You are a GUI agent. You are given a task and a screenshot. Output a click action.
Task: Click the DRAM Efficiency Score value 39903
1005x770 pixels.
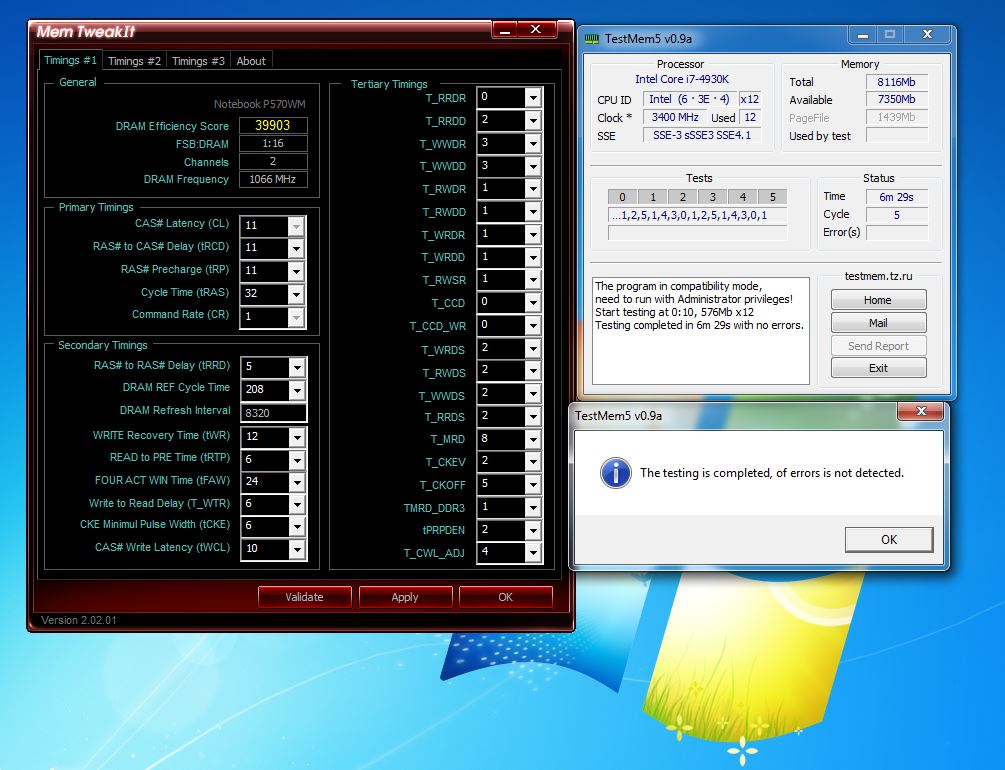[273, 126]
